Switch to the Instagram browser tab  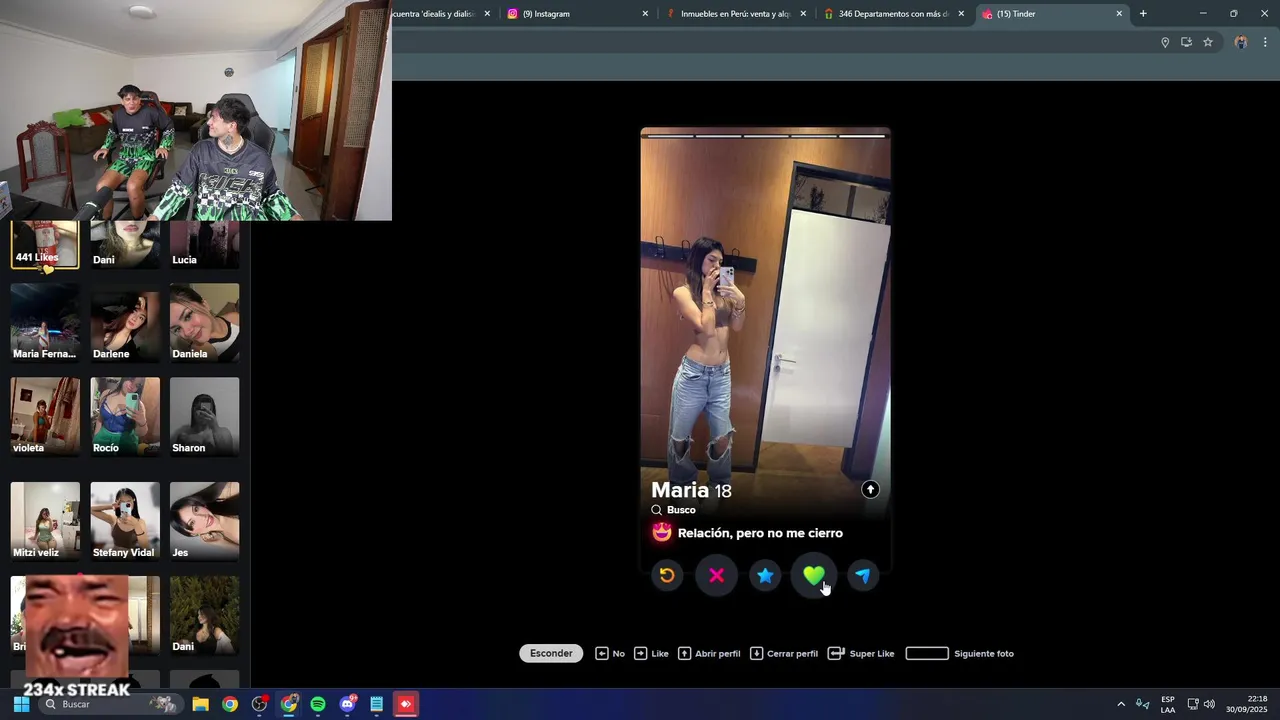(x=575, y=14)
